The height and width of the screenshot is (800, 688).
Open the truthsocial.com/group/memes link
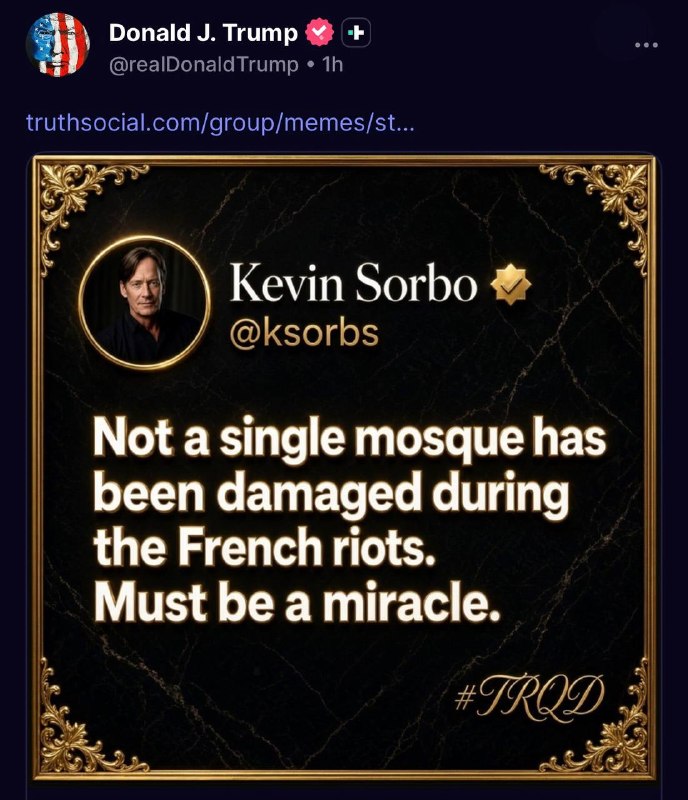220,122
